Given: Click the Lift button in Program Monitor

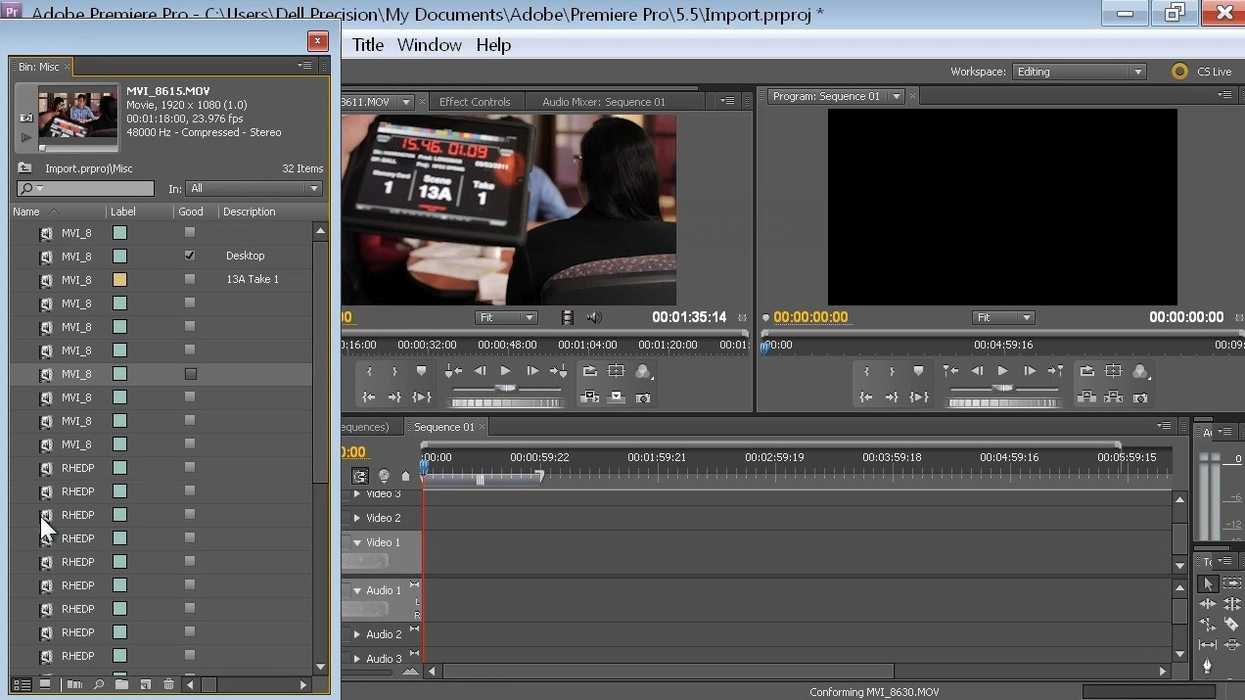Looking at the screenshot, I should [1087, 397].
